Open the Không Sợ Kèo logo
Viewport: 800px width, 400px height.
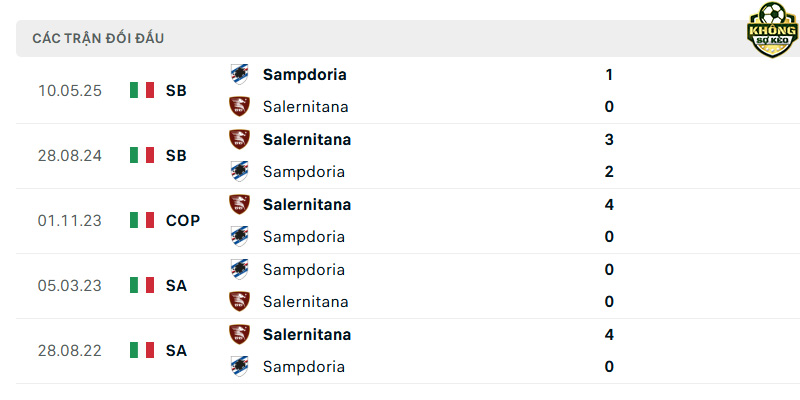click(772, 30)
